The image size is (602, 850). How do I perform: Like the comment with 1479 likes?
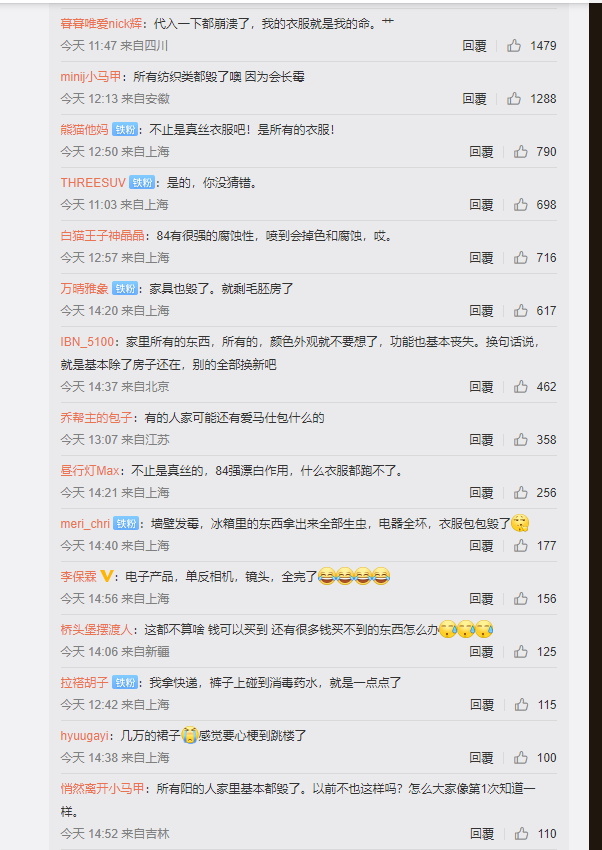(x=514, y=46)
